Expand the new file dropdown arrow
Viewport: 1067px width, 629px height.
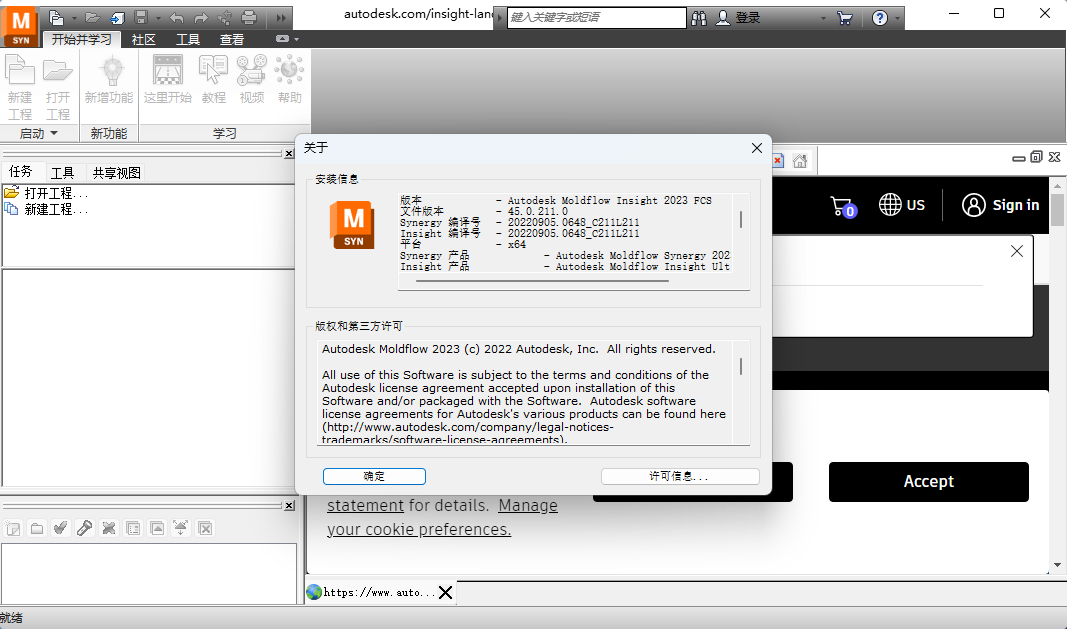click(73, 18)
